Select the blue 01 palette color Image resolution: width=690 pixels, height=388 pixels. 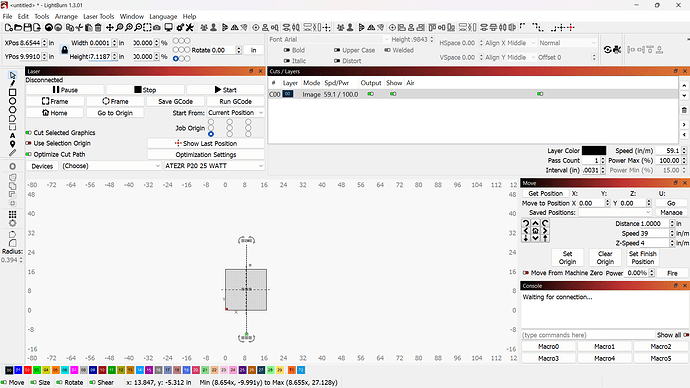18,370
